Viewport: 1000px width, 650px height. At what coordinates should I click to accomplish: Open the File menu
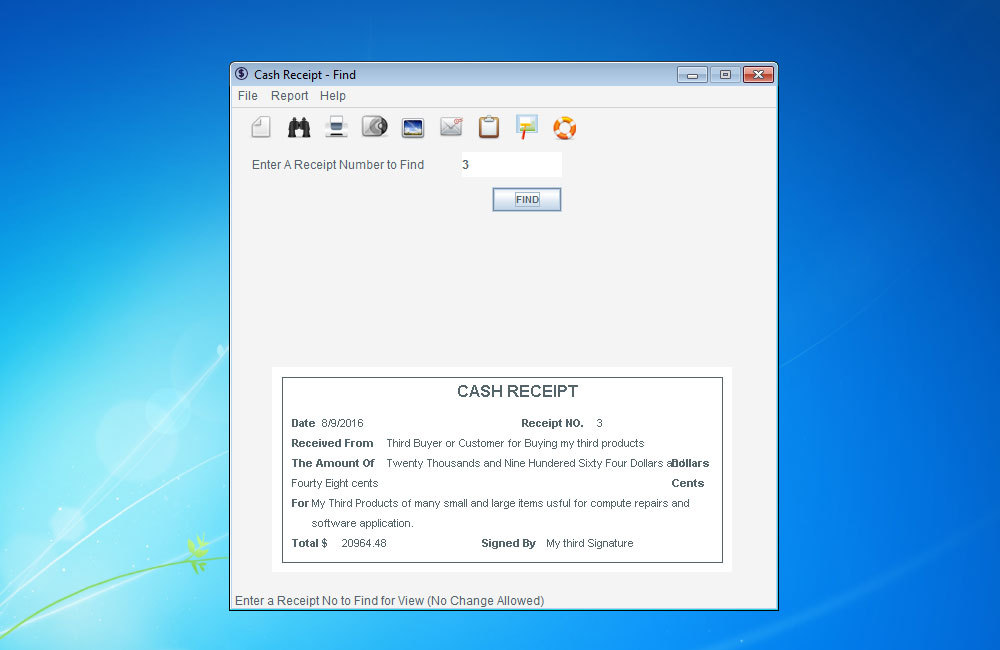coord(247,96)
